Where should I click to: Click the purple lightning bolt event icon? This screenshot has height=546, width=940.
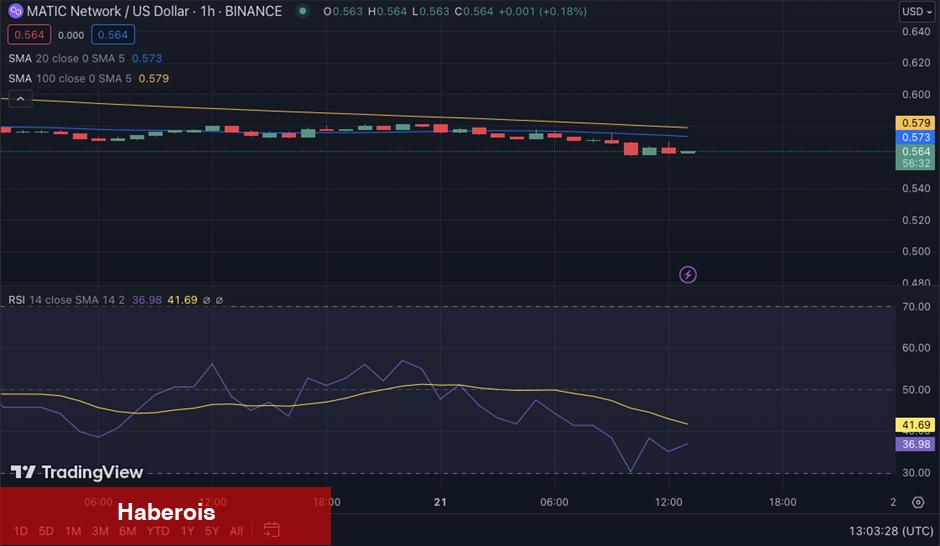tap(688, 274)
